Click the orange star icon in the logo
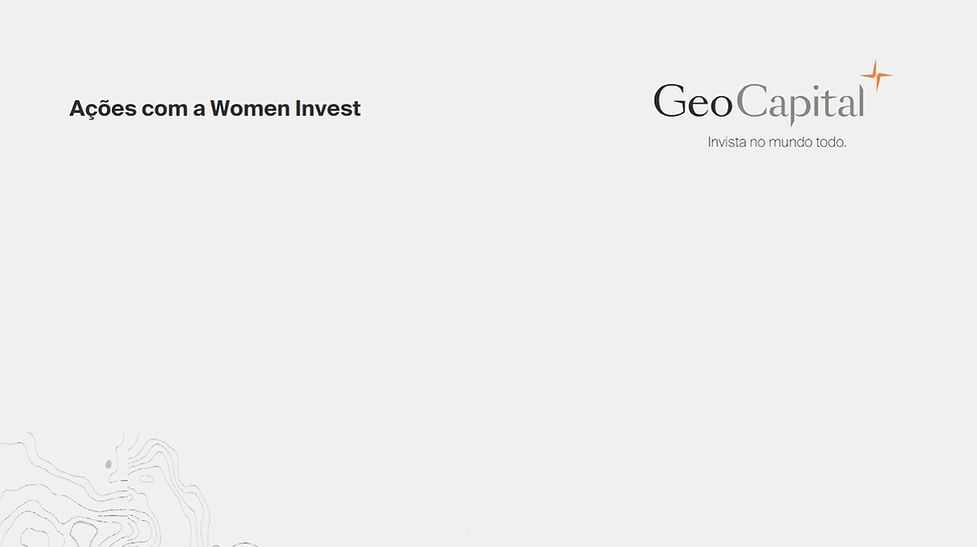The width and height of the screenshot is (977, 547). [x=876, y=75]
